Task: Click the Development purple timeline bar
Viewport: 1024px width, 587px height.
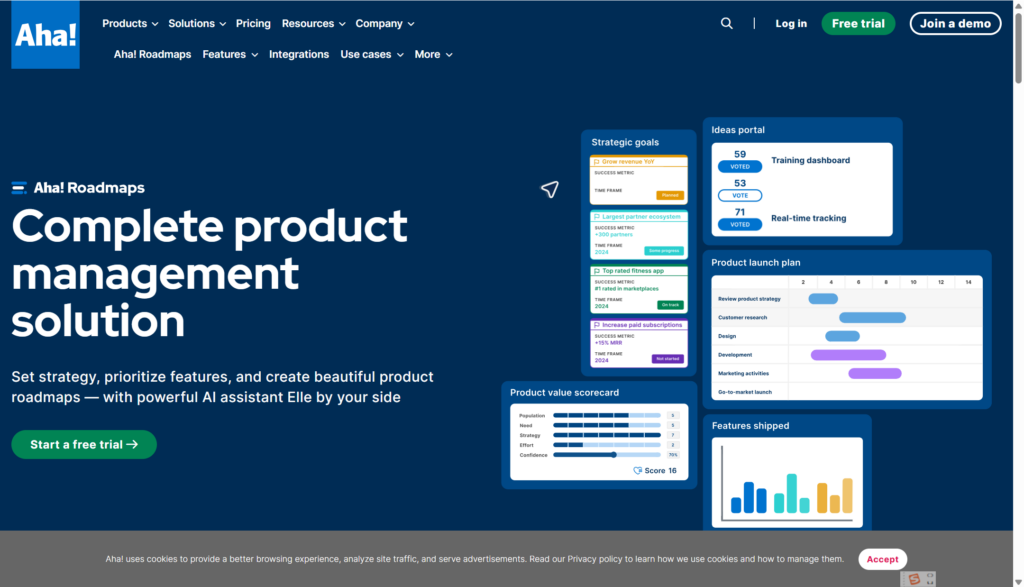Action: pyautogui.click(x=848, y=355)
